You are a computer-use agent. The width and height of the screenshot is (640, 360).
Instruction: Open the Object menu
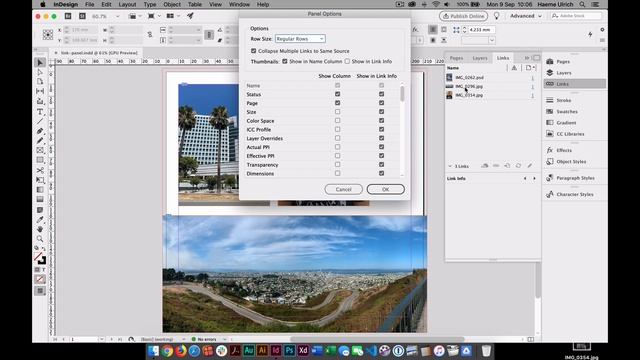(x=172, y=4)
